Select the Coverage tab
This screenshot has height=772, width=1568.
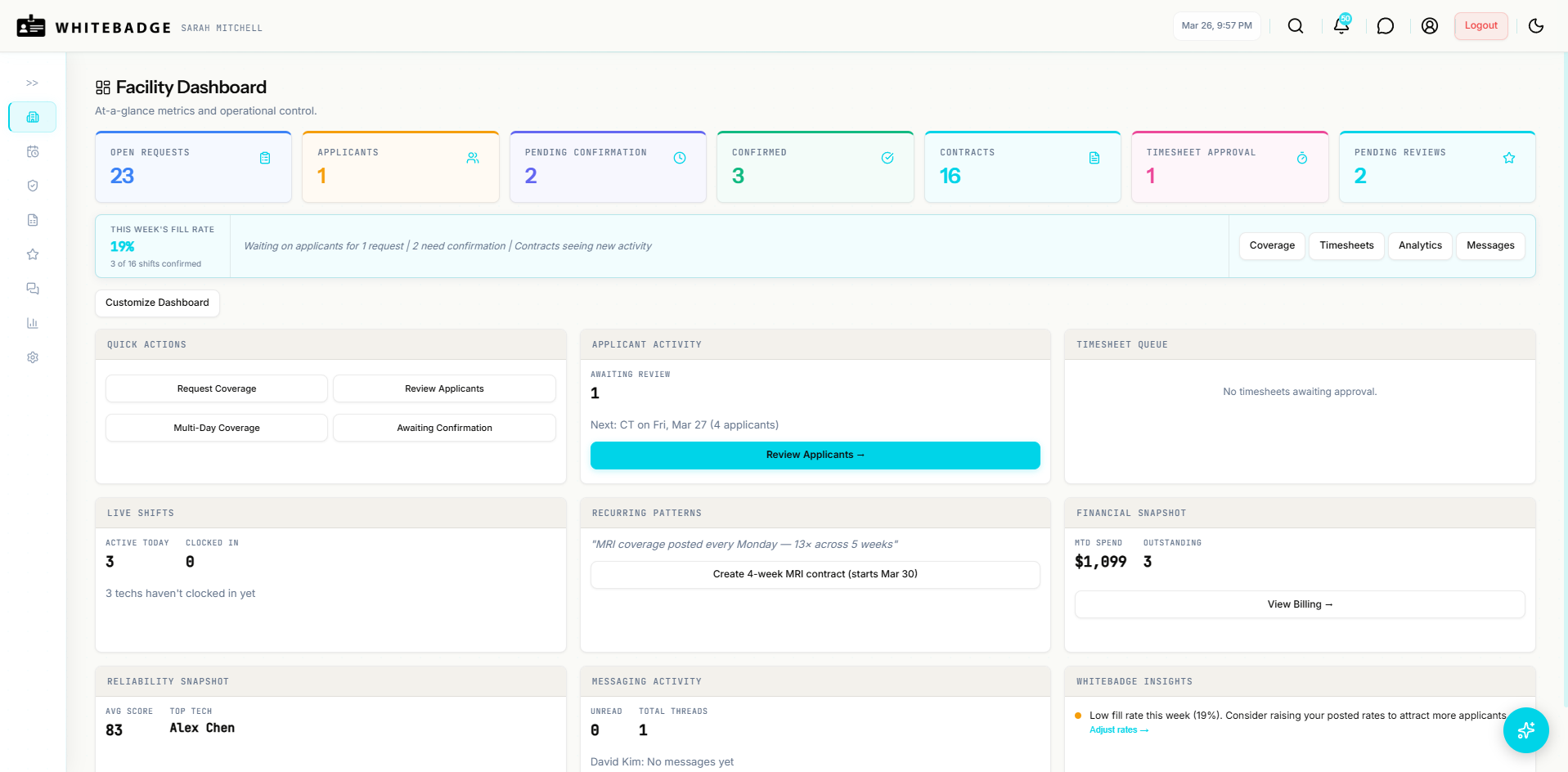coord(1271,245)
